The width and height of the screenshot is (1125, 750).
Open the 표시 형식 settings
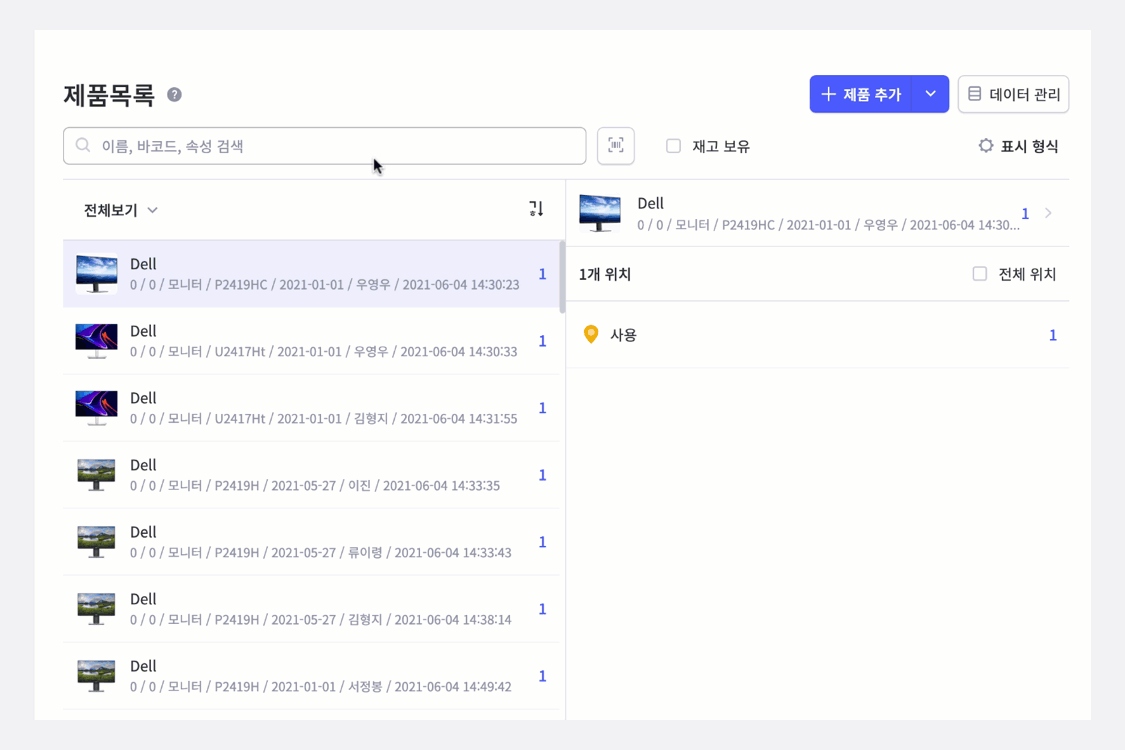[x=1018, y=146]
